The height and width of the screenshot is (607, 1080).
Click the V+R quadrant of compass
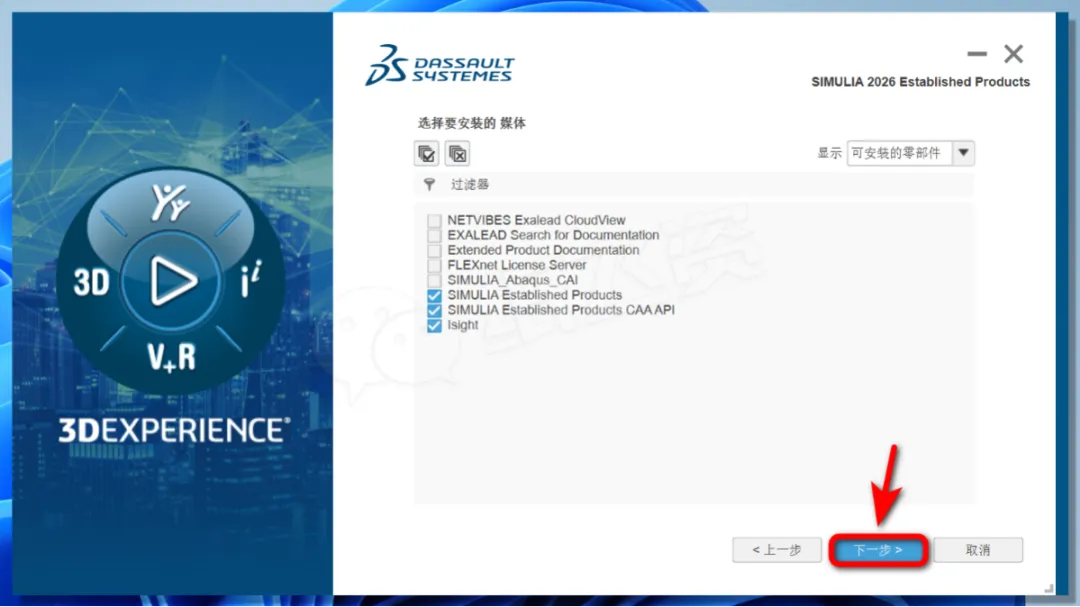coord(172,358)
